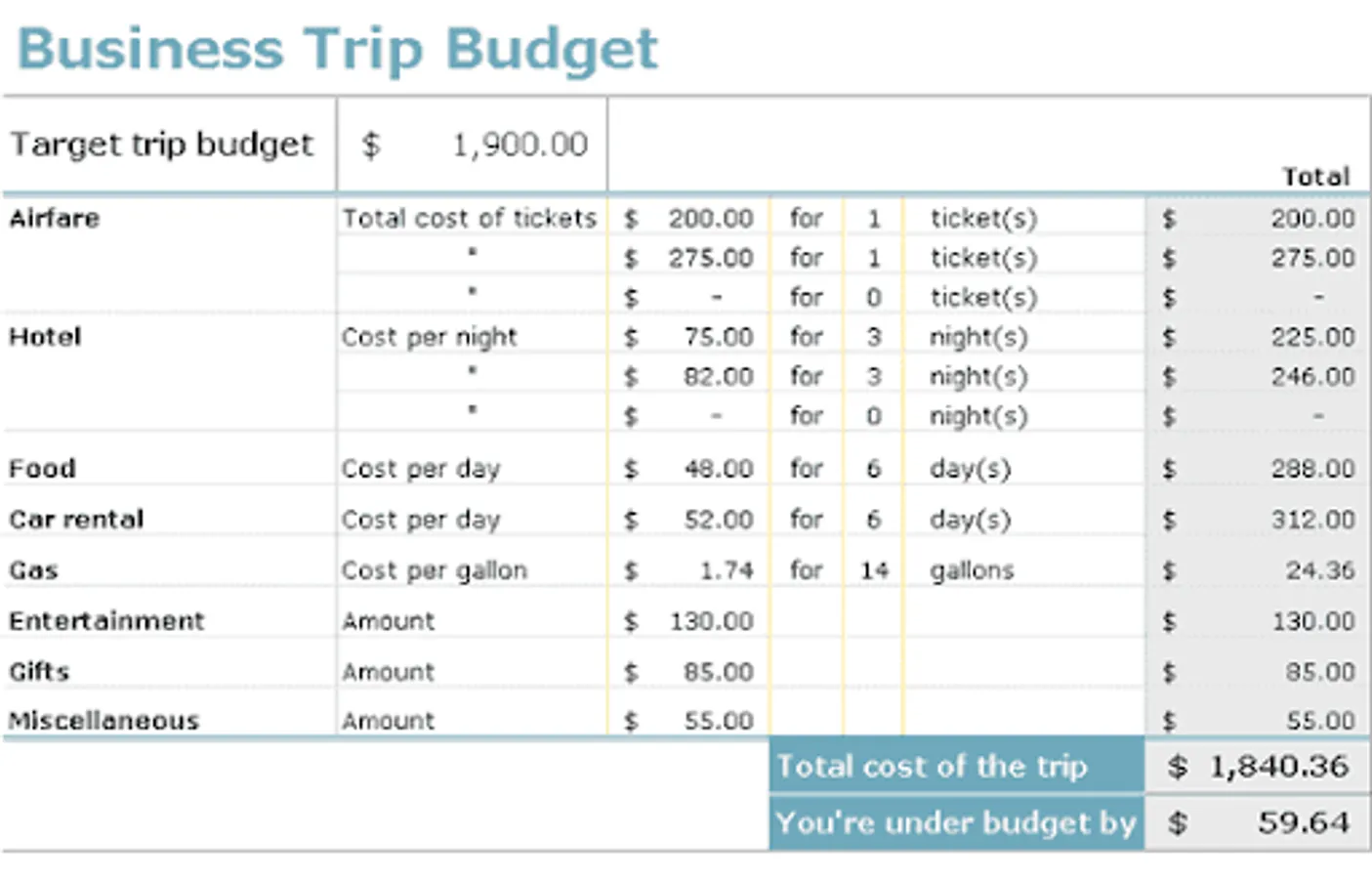The image size is (1372, 879).
Task: Select the 275.00 ticket cost cell
Action: click(688, 258)
